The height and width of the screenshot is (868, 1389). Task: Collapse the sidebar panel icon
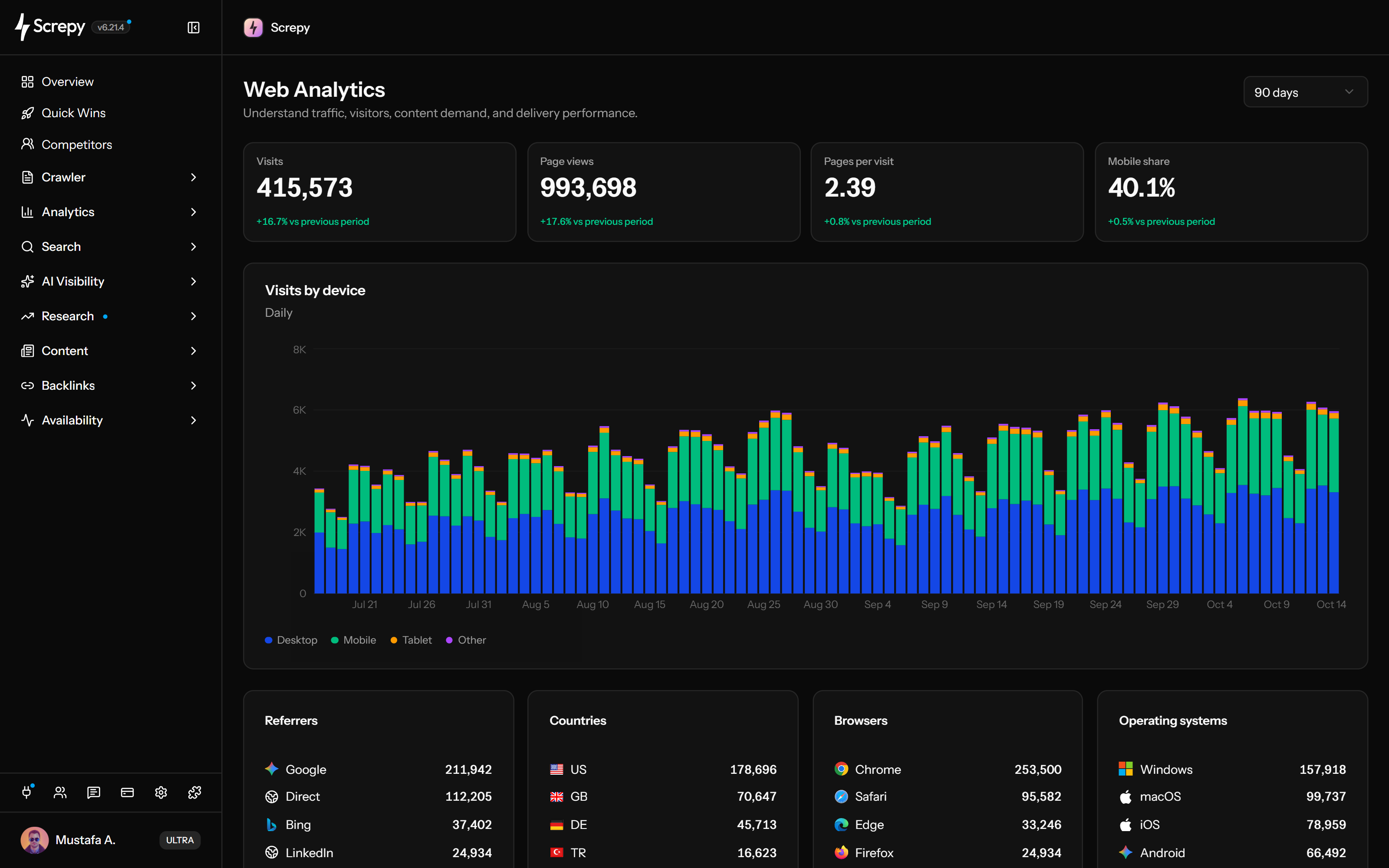tap(194, 27)
